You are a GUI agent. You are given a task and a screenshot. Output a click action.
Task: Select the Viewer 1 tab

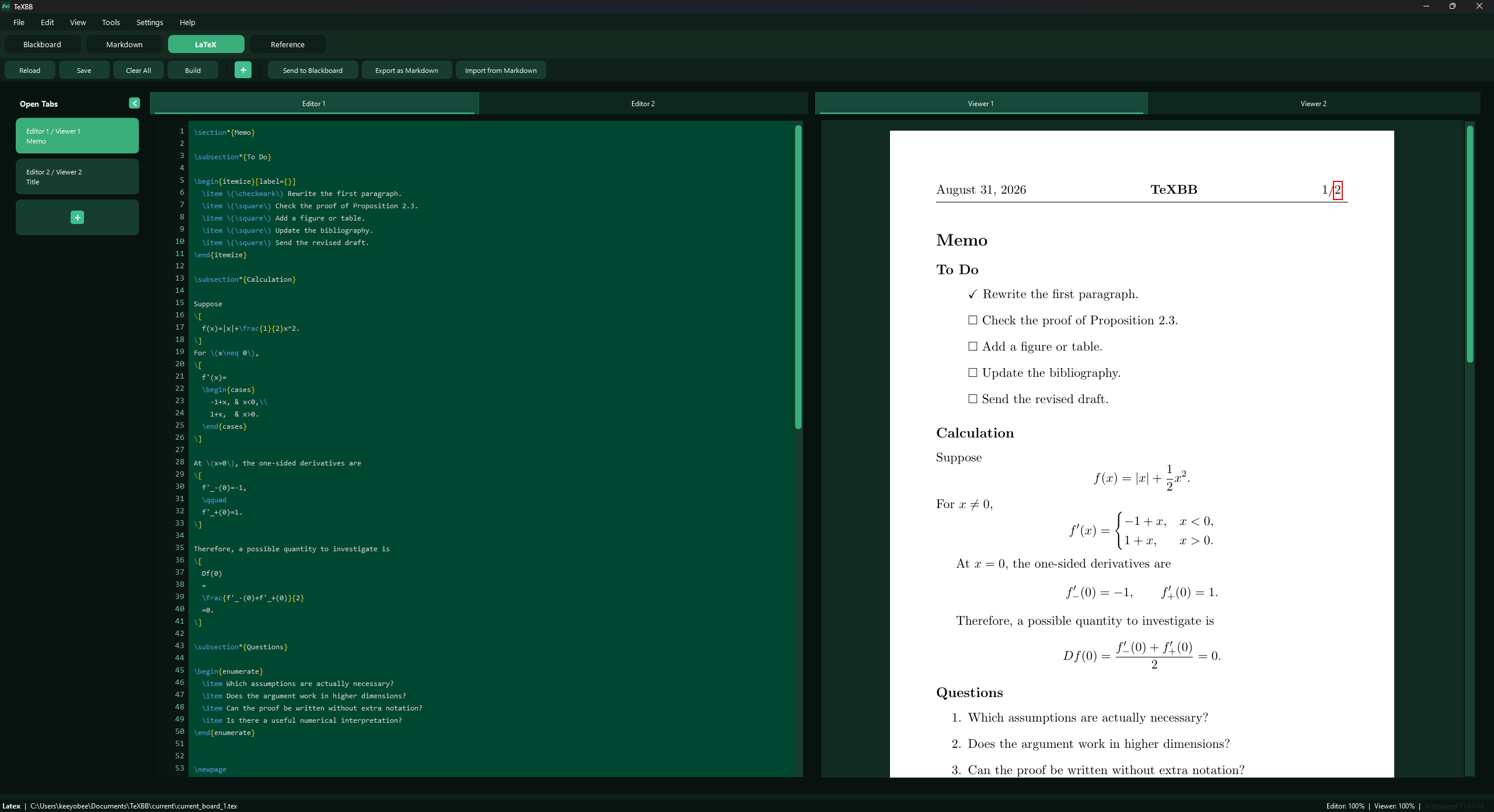click(981, 103)
